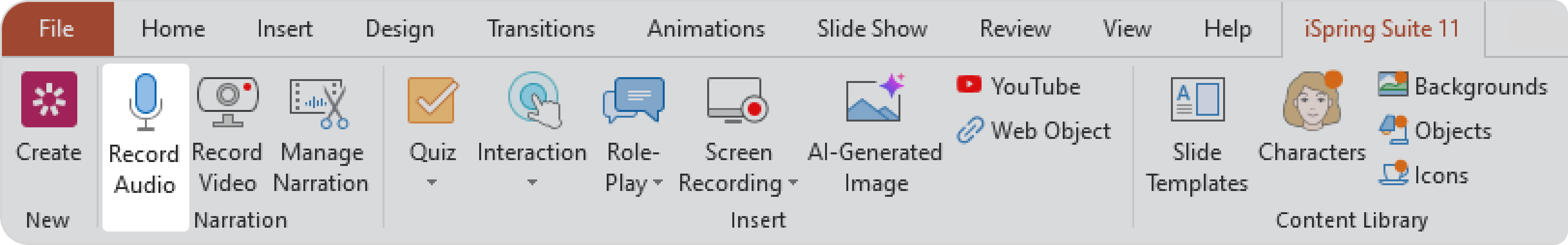The width and height of the screenshot is (1568, 245).
Task: Open the Characters library
Action: point(1312,101)
